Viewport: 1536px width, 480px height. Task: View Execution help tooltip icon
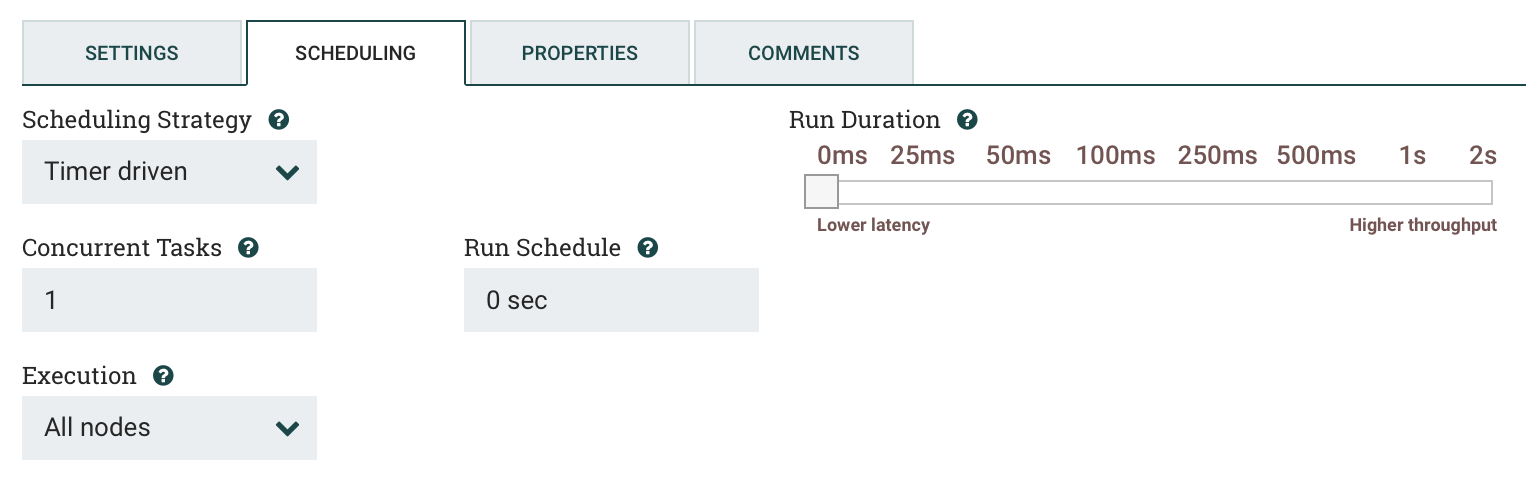pos(163,376)
